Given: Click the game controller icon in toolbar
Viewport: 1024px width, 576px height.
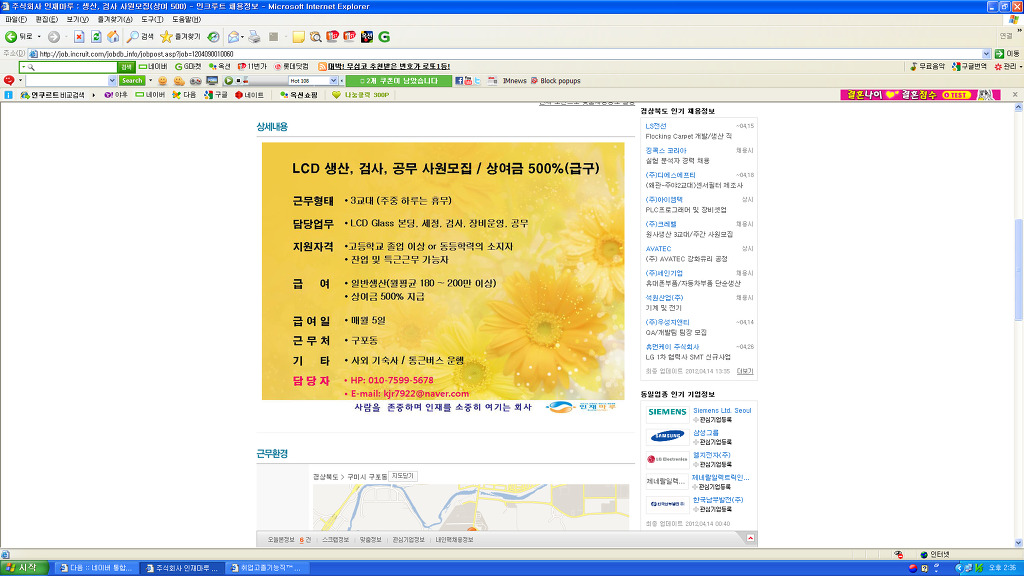Looking at the screenshot, I should pos(195,81).
